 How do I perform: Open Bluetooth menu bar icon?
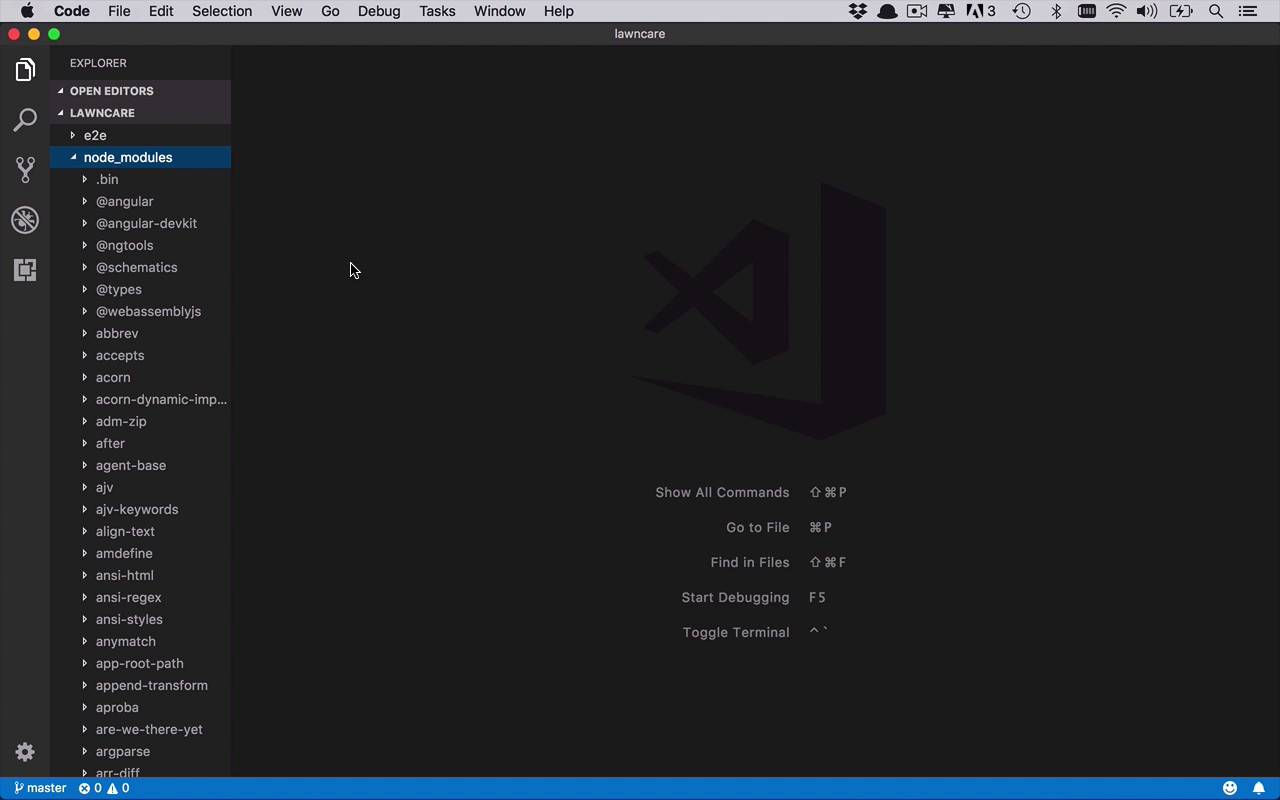click(1056, 11)
